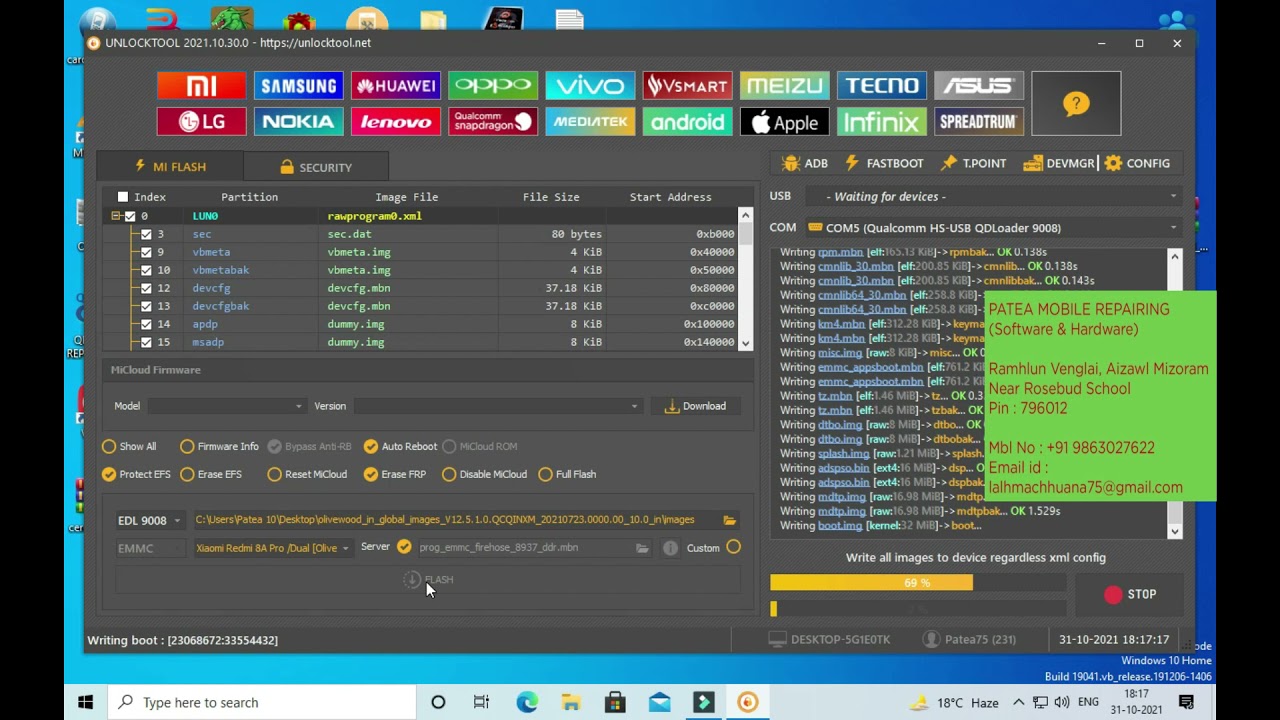The image size is (1280, 720).
Task: Pick the Vivo brand tile
Action: coord(590,86)
